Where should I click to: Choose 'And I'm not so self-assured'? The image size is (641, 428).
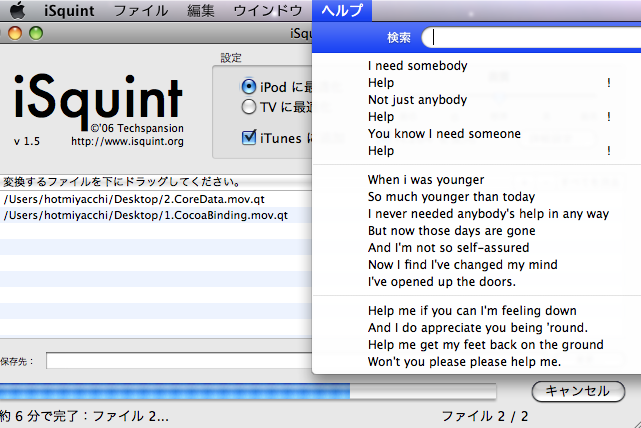[477, 247]
